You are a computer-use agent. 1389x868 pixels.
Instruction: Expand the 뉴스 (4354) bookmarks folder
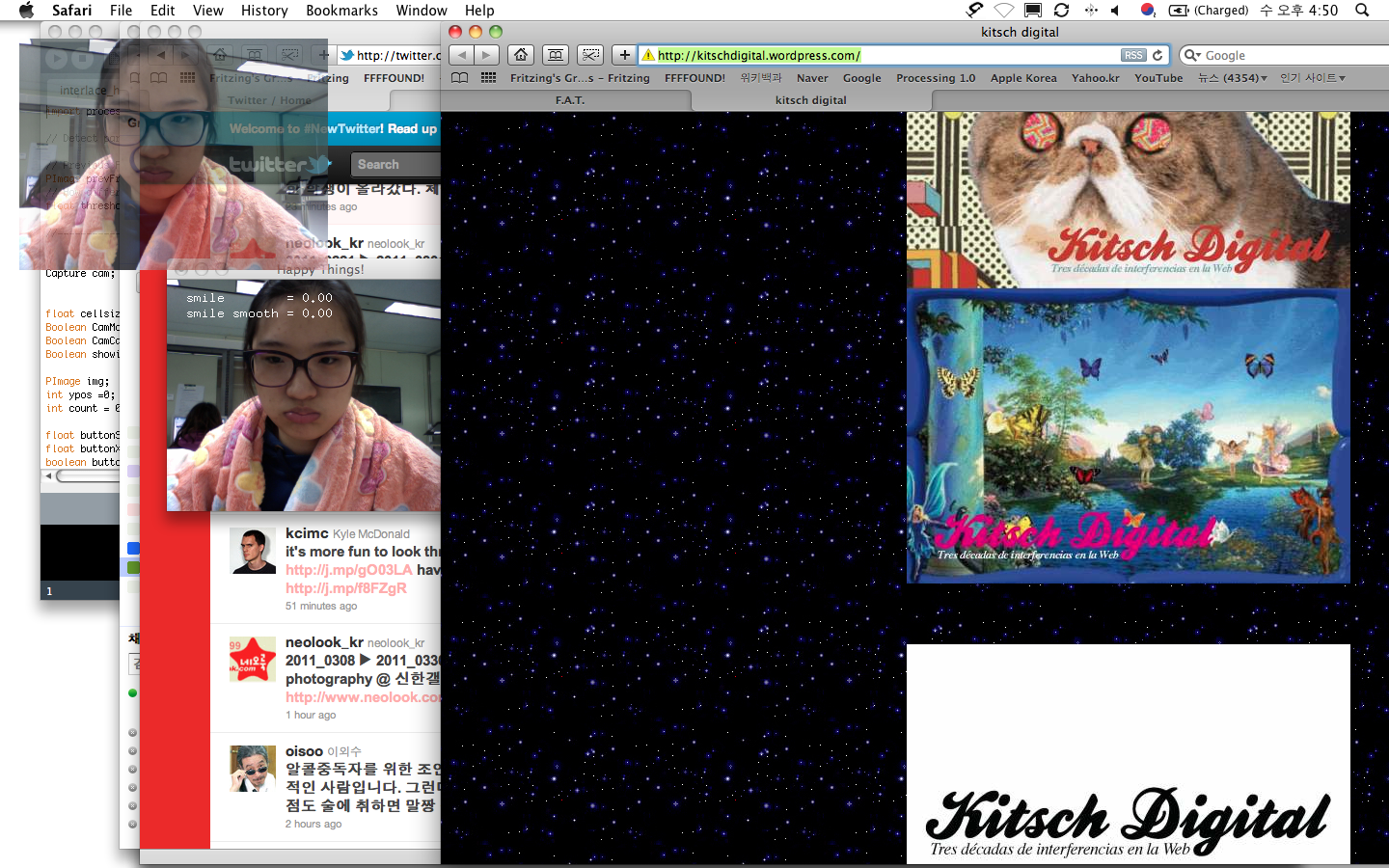click(1232, 78)
